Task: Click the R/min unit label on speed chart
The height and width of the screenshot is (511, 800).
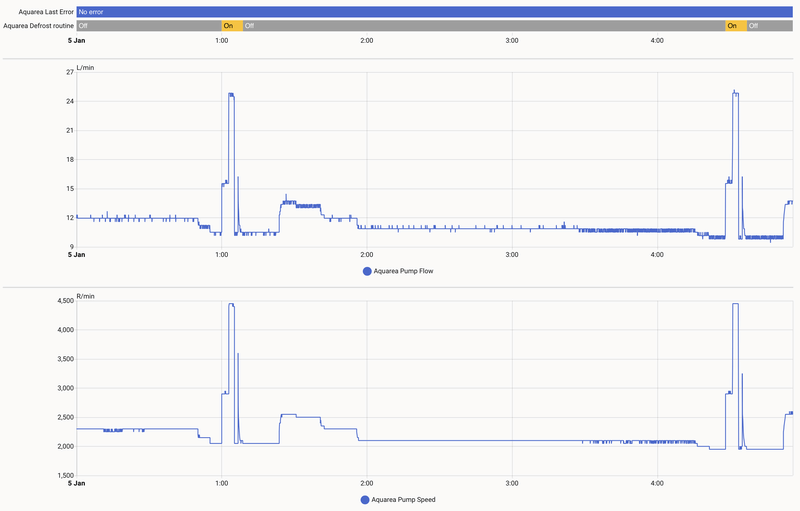Action: point(85,296)
